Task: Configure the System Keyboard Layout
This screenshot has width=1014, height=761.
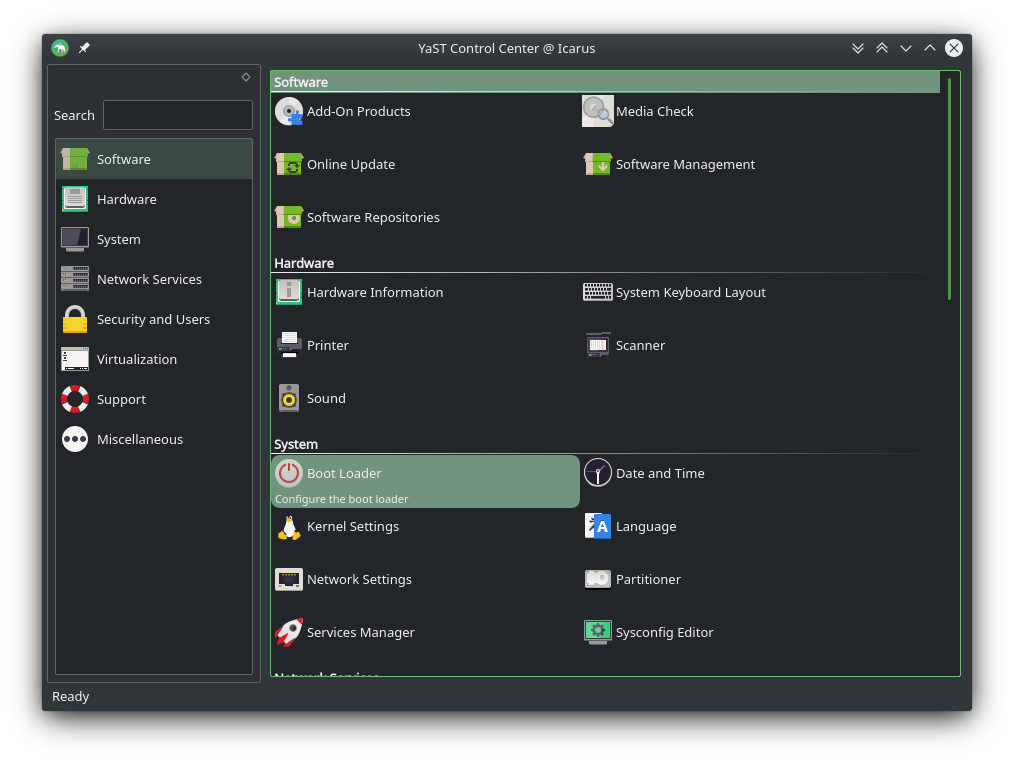Action: pos(690,292)
